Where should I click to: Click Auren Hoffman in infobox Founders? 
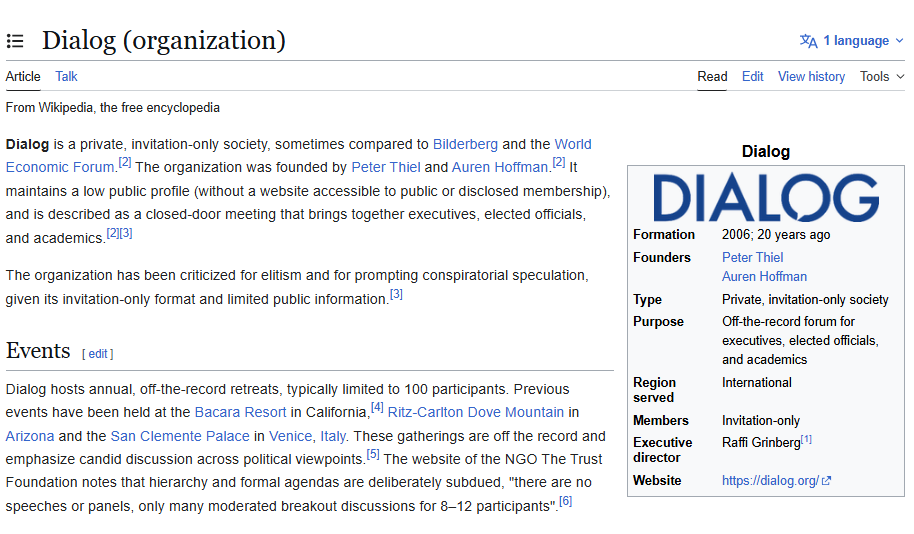click(x=764, y=276)
